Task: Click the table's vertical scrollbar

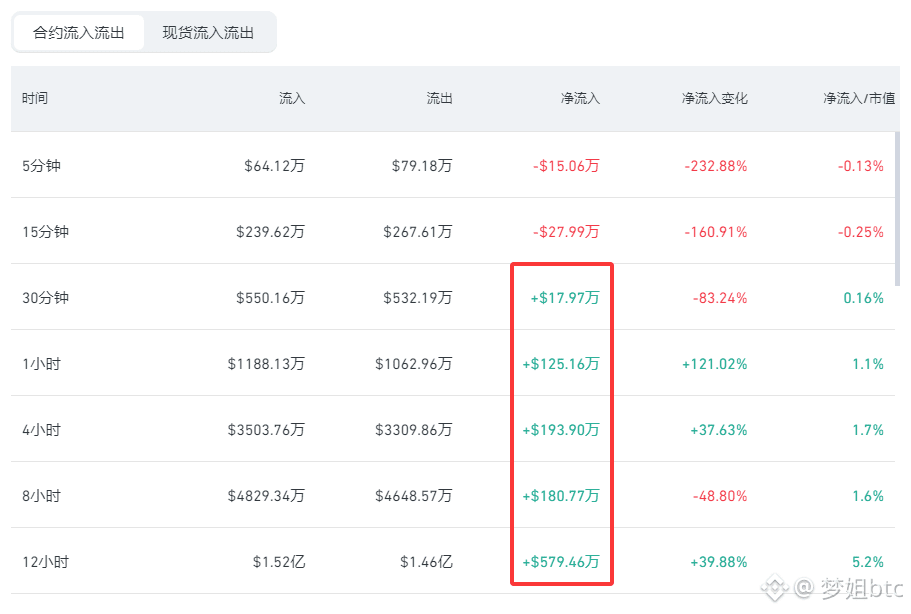Action: click(x=898, y=208)
